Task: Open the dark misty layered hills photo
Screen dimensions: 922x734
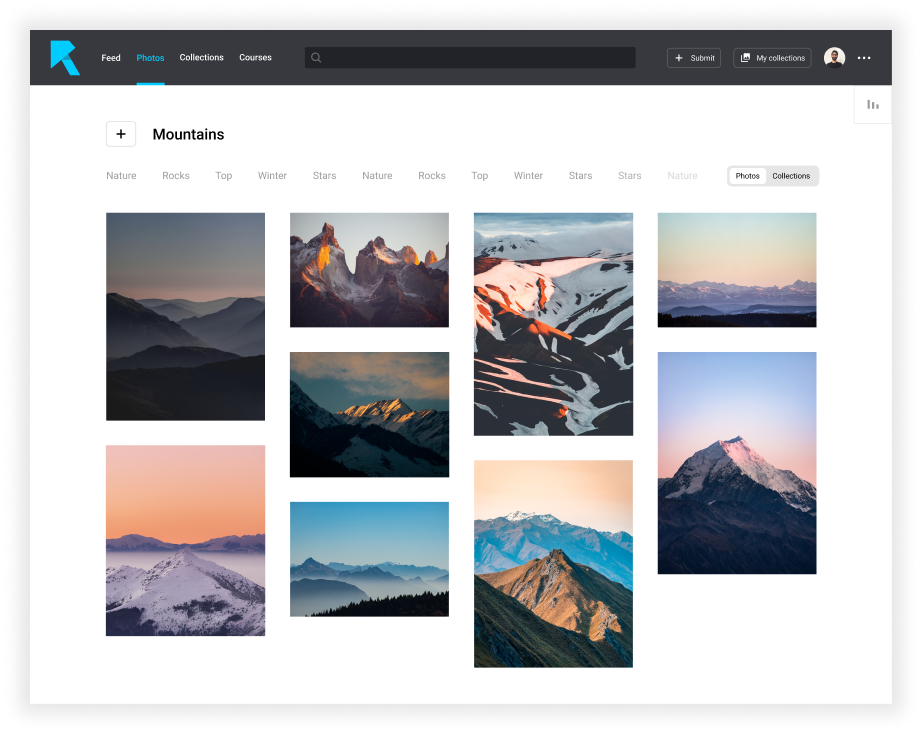Action: pos(185,316)
